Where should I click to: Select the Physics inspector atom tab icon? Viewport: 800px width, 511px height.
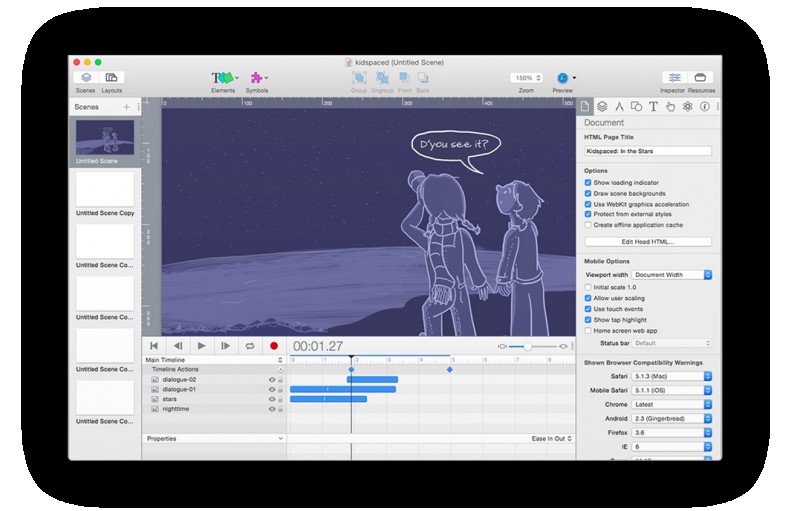[688, 107]
